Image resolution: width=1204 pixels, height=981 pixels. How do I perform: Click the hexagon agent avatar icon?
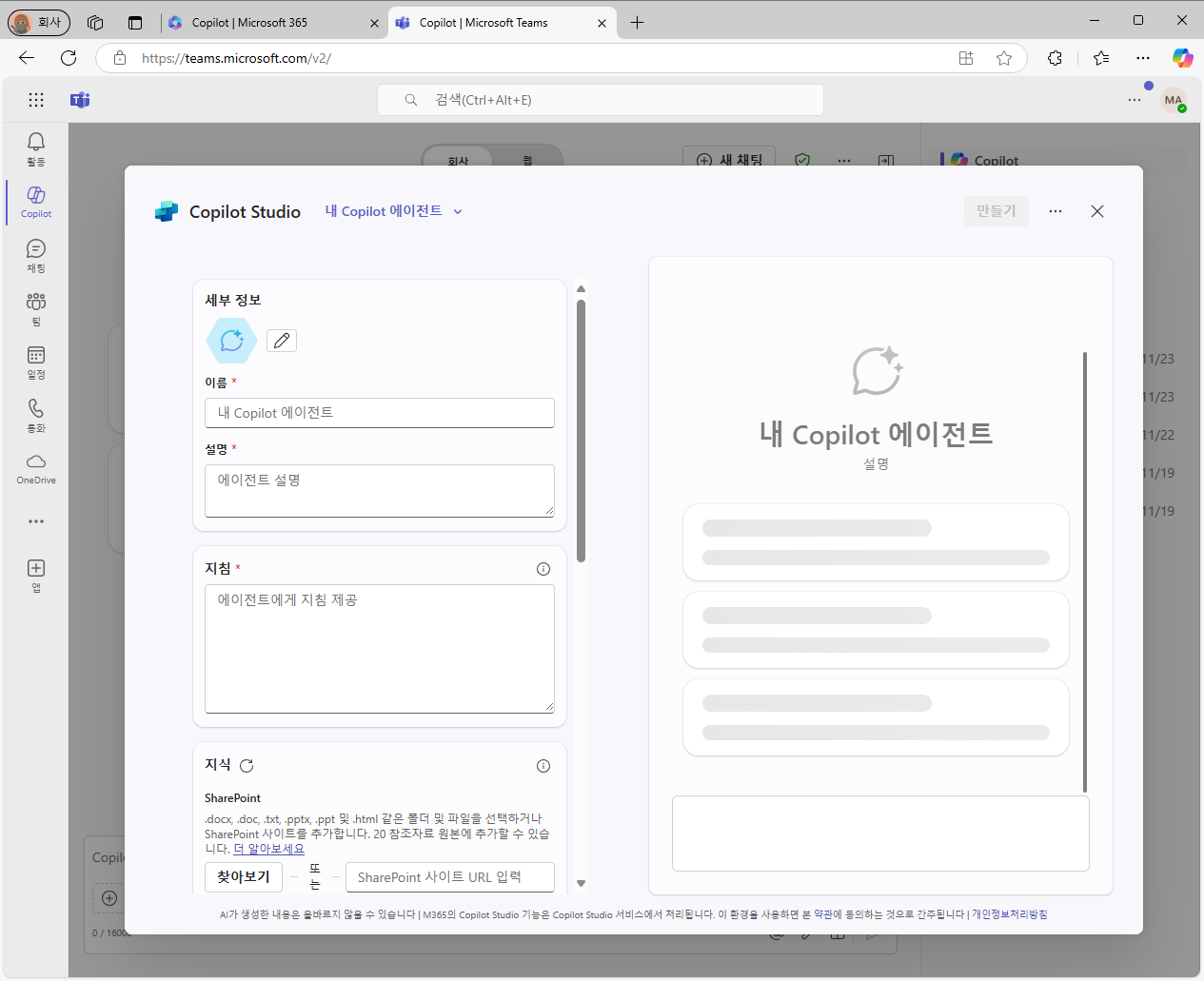[231, 341]
